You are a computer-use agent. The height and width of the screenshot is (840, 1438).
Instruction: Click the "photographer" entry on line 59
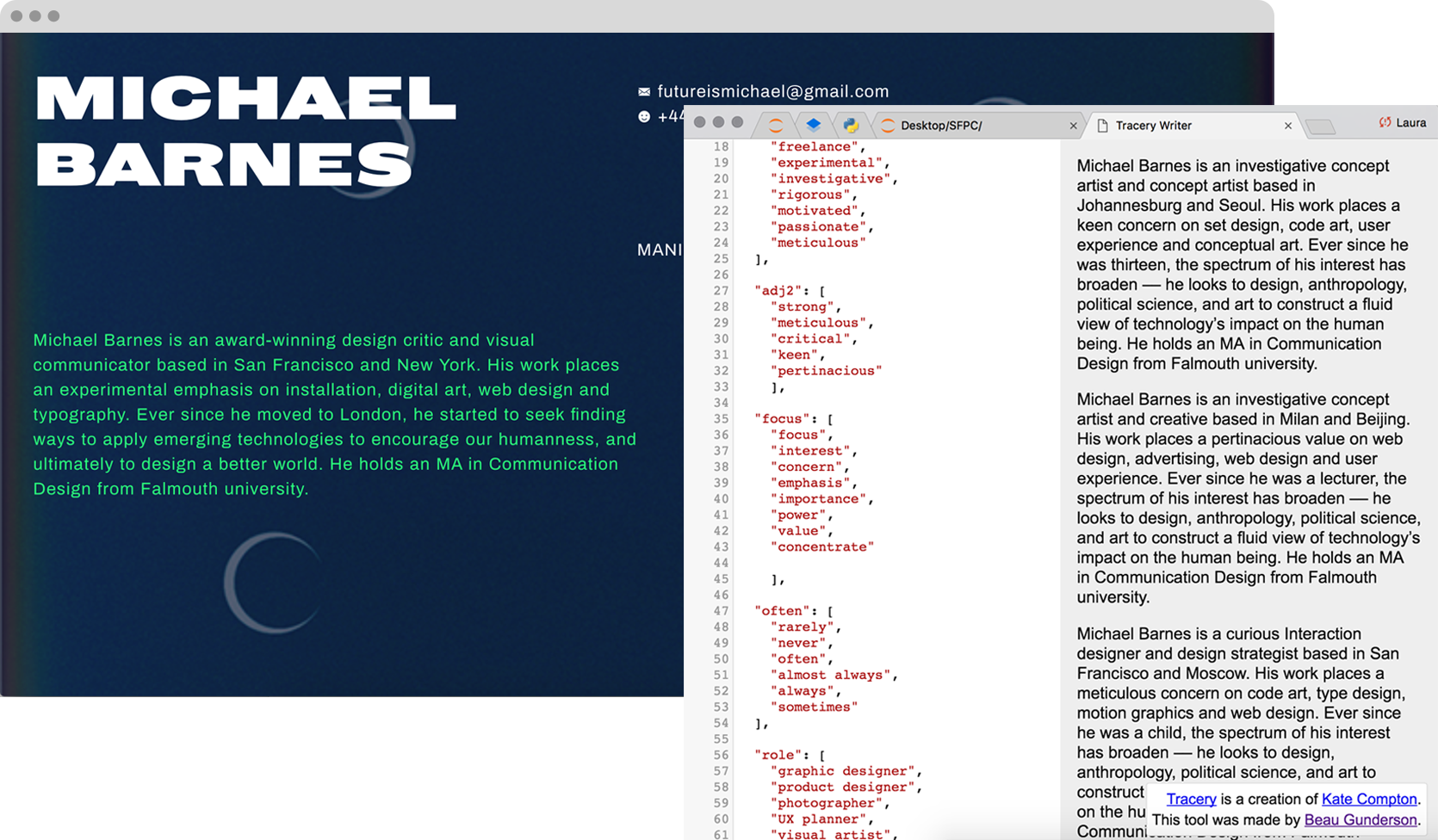coord(826,803)
